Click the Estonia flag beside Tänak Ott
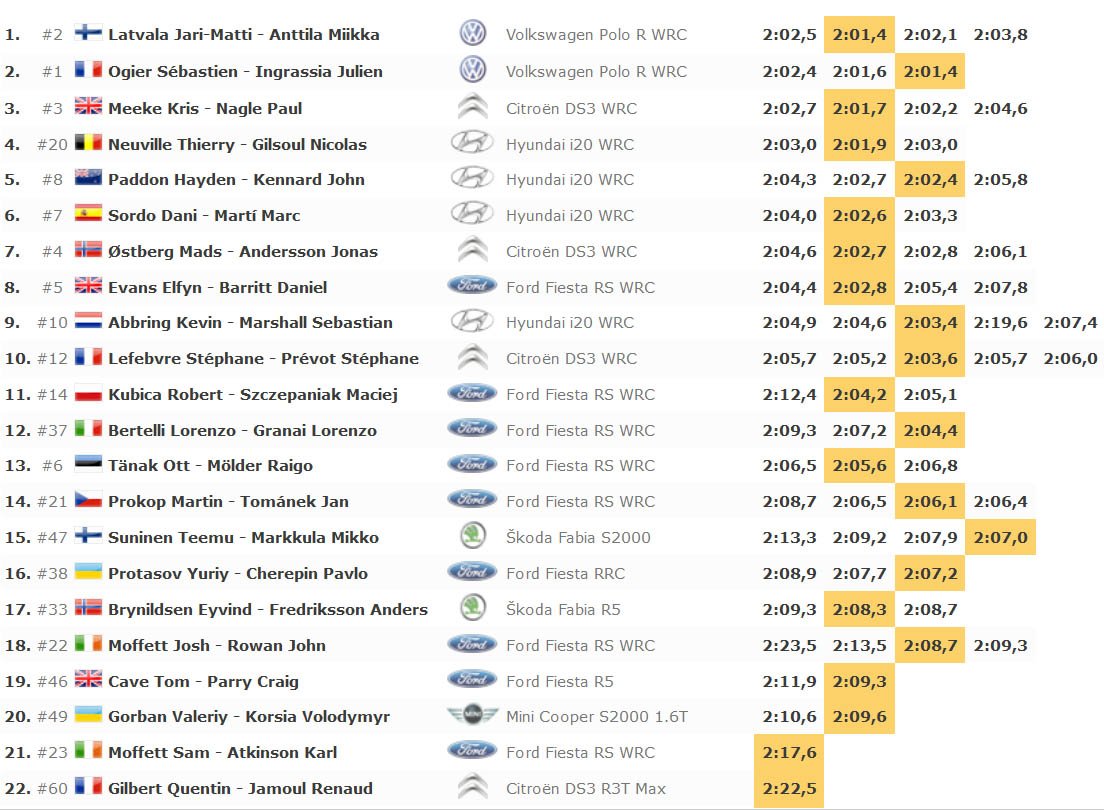 point(88,464)
